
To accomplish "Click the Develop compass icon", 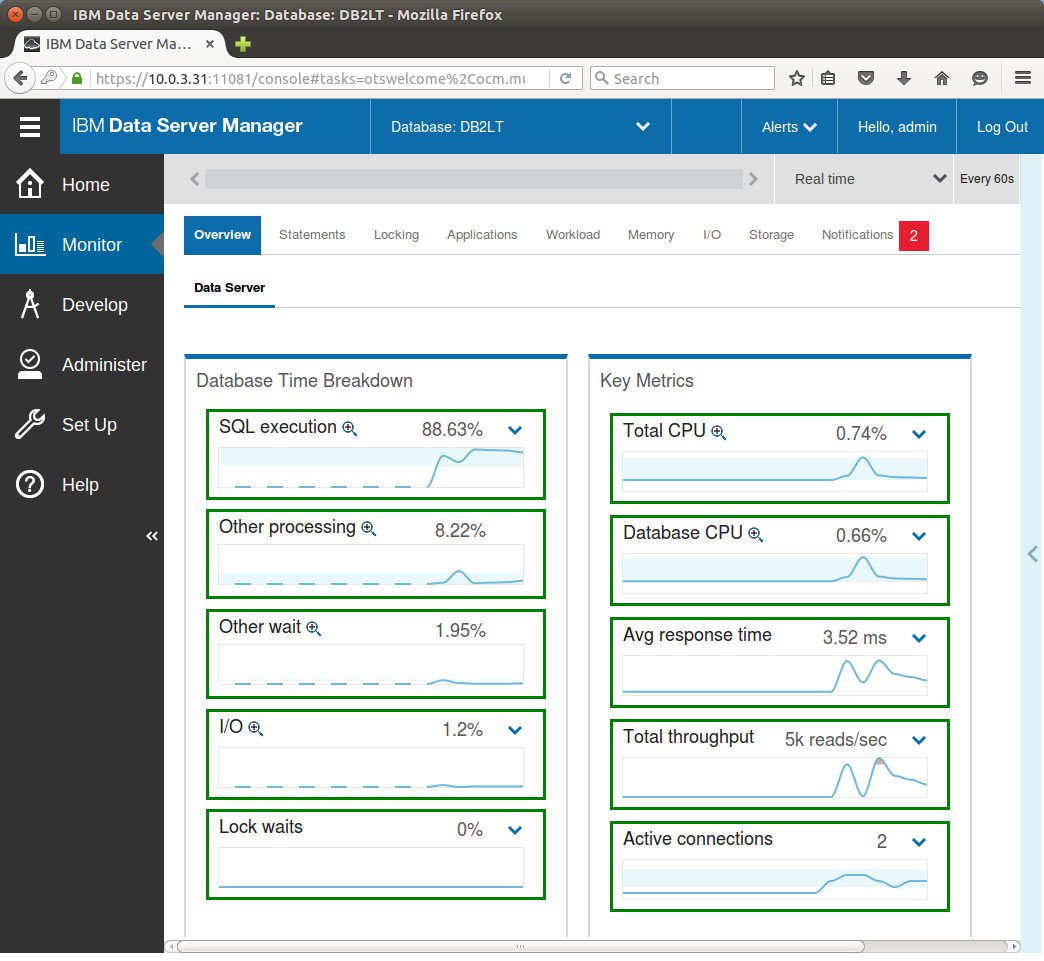I will (x=30, y=304).
